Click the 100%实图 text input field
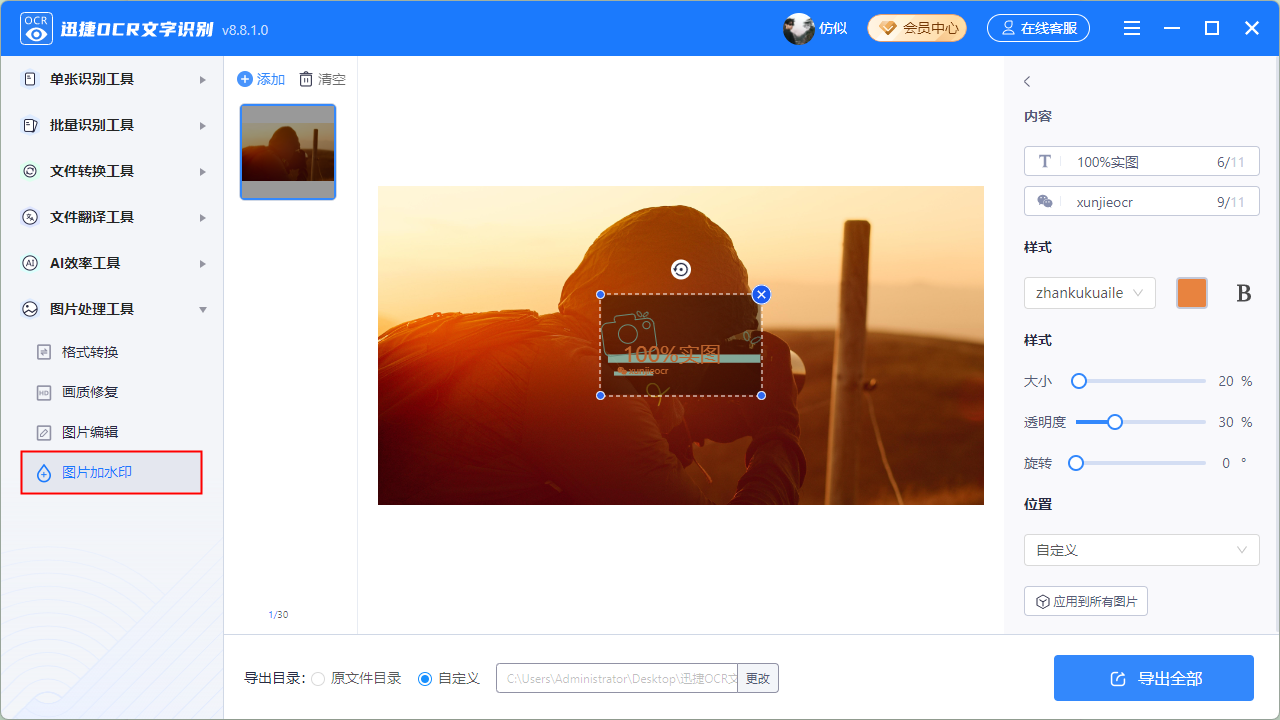1280x720 pixels. click(x=1142, y=162)
